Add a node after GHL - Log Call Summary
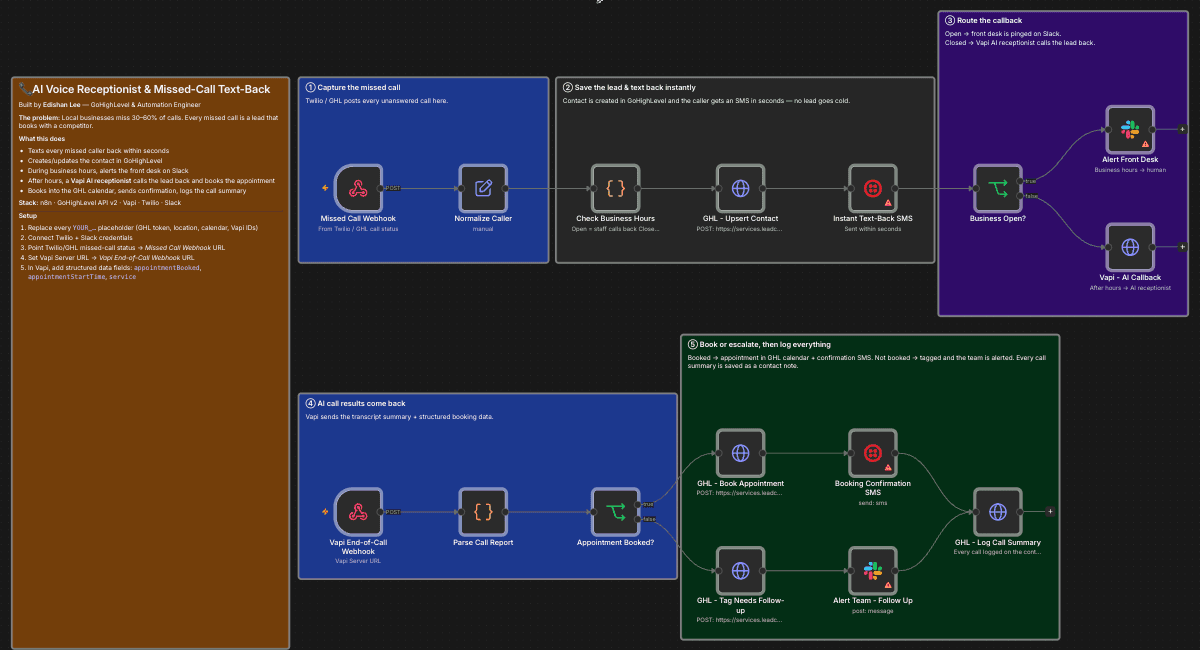Viewport: 1200px width, 650px height. pos(1050,512)
